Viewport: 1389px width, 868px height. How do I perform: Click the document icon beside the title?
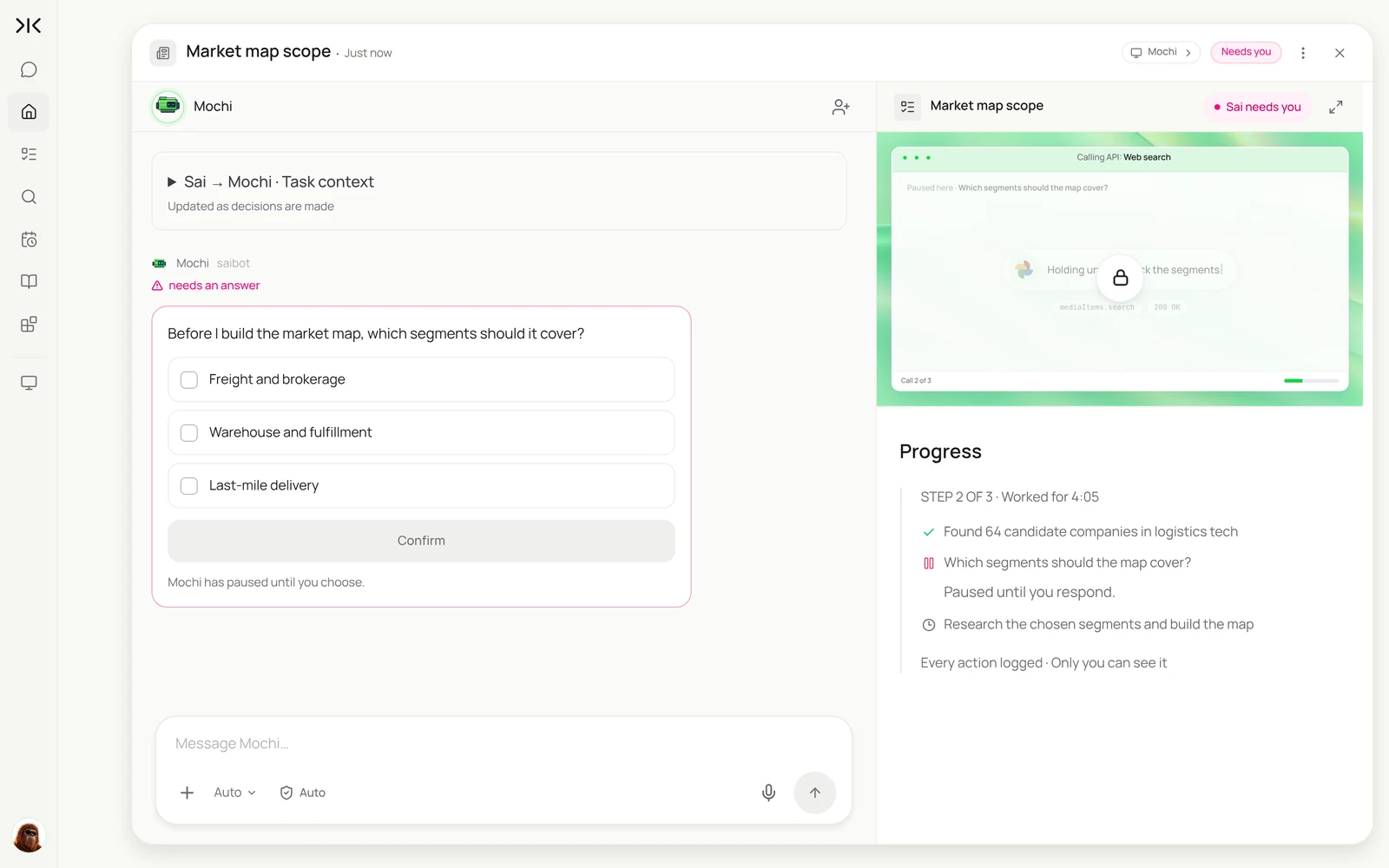click(x=162, y=53)
